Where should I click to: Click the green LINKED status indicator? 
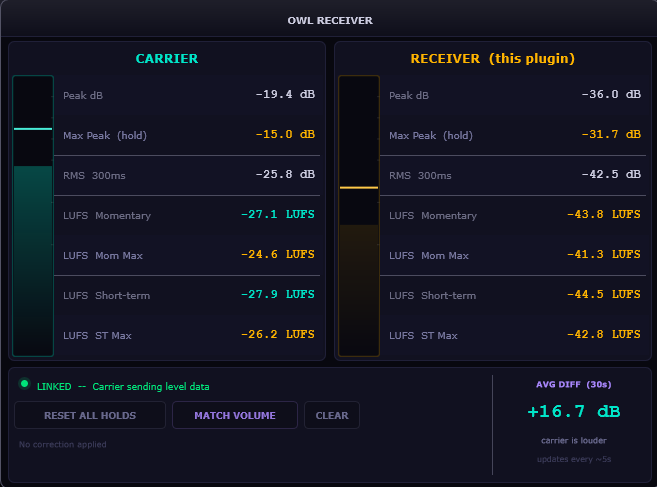(x=25, y=384)
